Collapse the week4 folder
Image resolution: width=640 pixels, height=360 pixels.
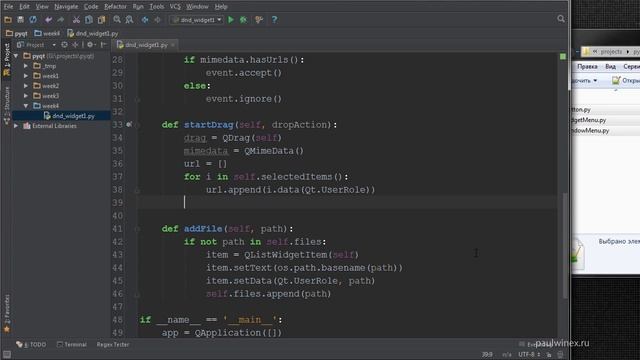tap(26, 106)
